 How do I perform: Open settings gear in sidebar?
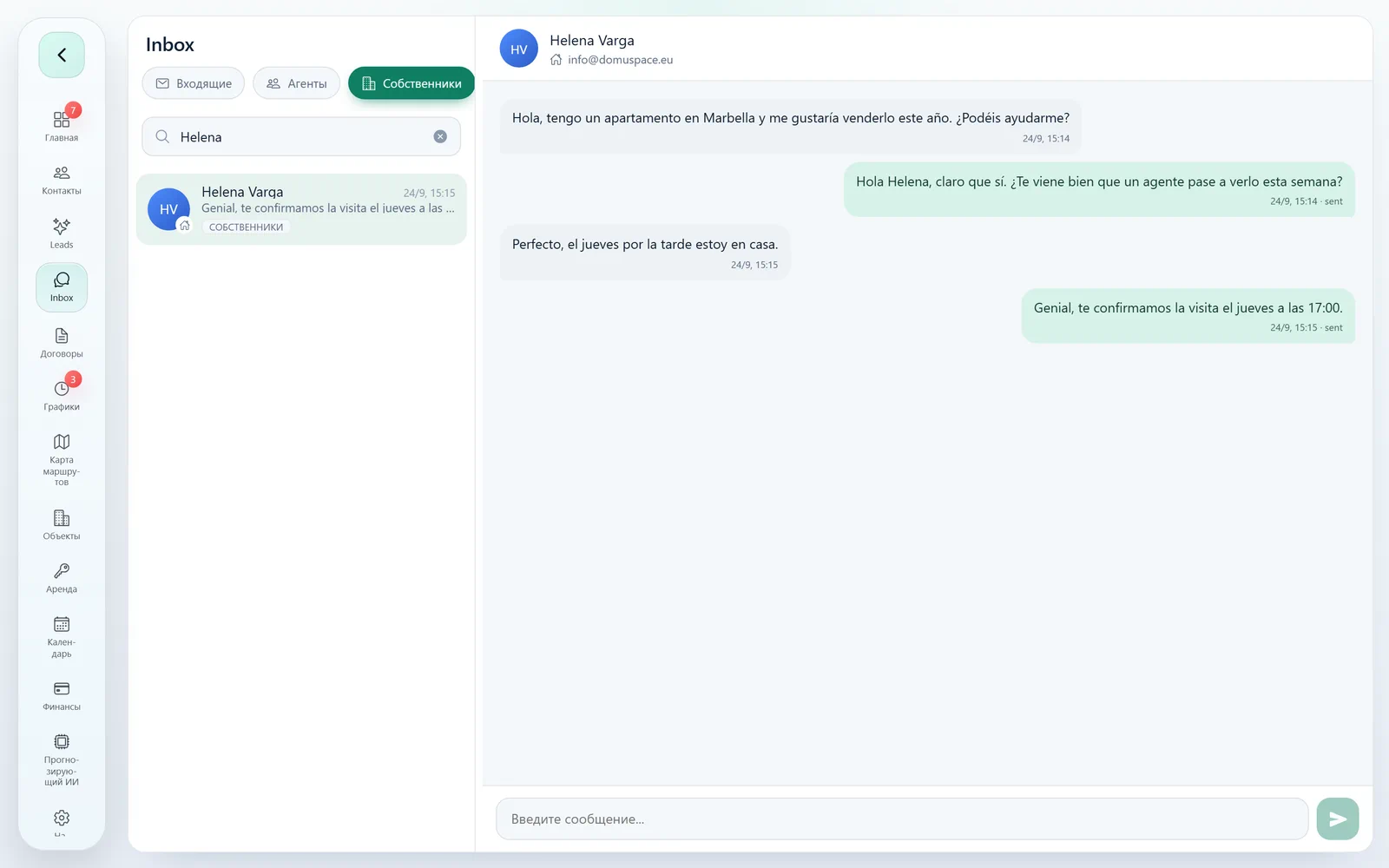tap(62, 818)
